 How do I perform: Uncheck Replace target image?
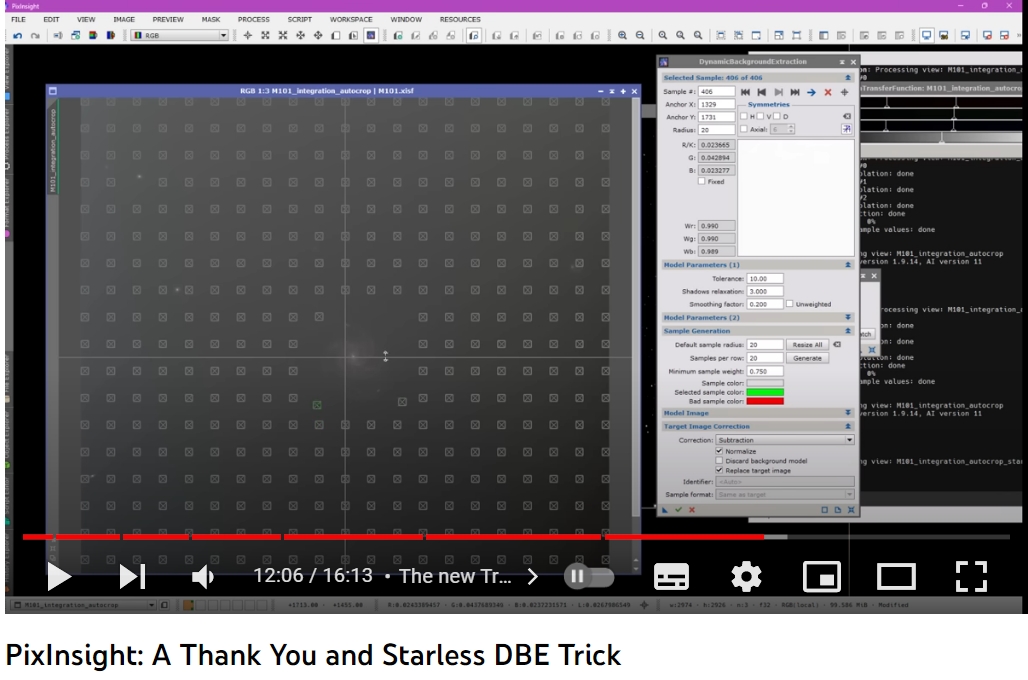click(x=719, y=470)
